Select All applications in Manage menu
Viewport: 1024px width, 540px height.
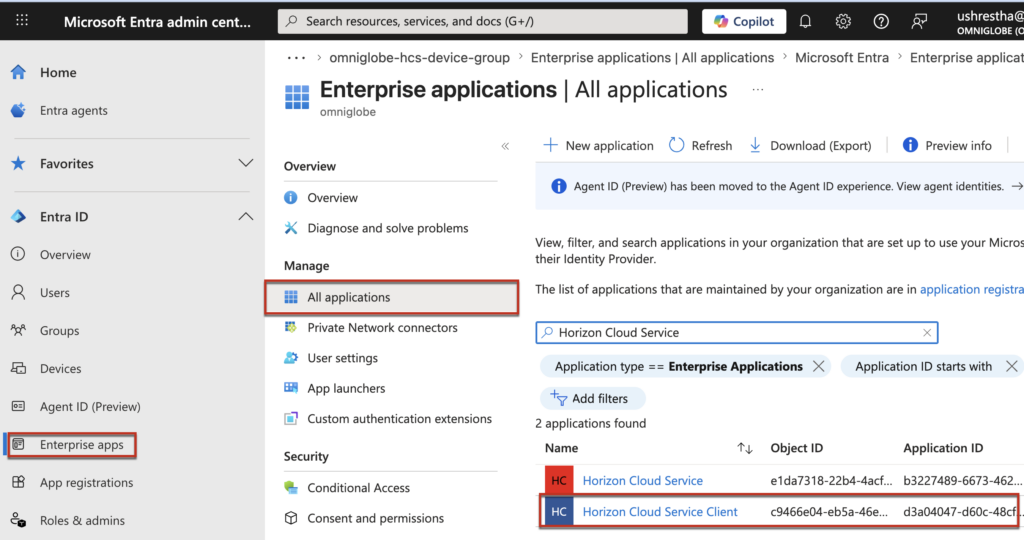point(349,297)
